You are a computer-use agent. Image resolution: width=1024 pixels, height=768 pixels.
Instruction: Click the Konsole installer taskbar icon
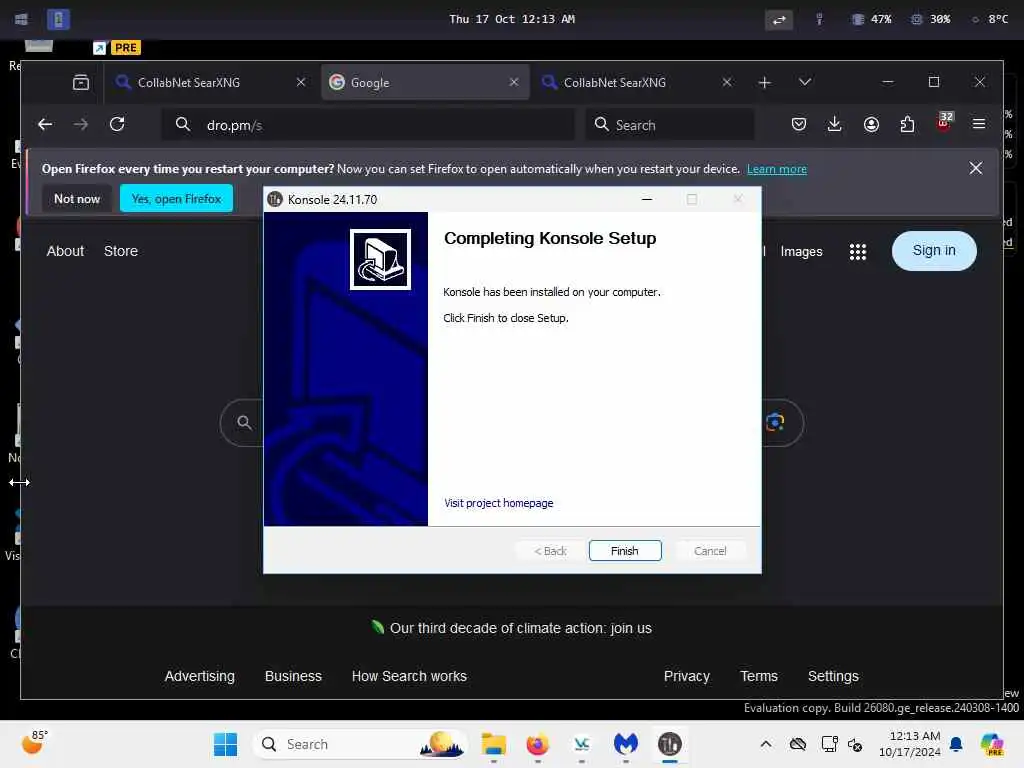(x=669, y=744)
